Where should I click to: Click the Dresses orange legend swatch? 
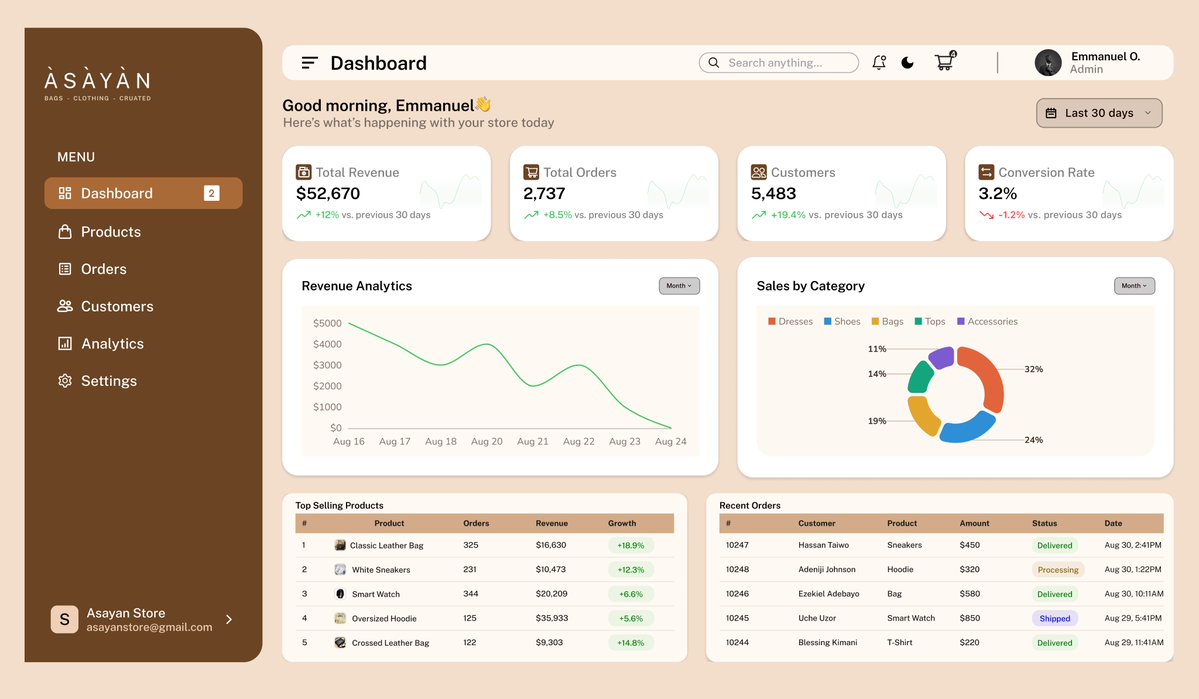(772, 321)
